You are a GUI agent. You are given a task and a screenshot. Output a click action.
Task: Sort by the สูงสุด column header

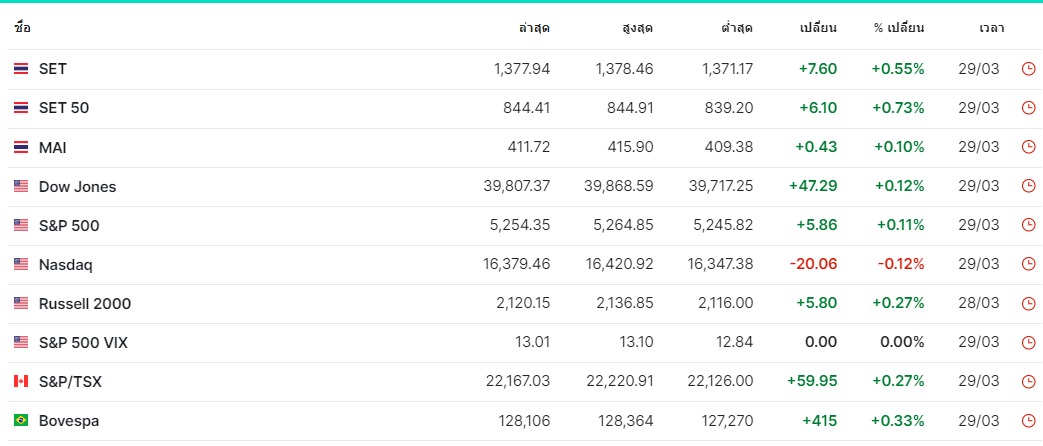(637, 28)
